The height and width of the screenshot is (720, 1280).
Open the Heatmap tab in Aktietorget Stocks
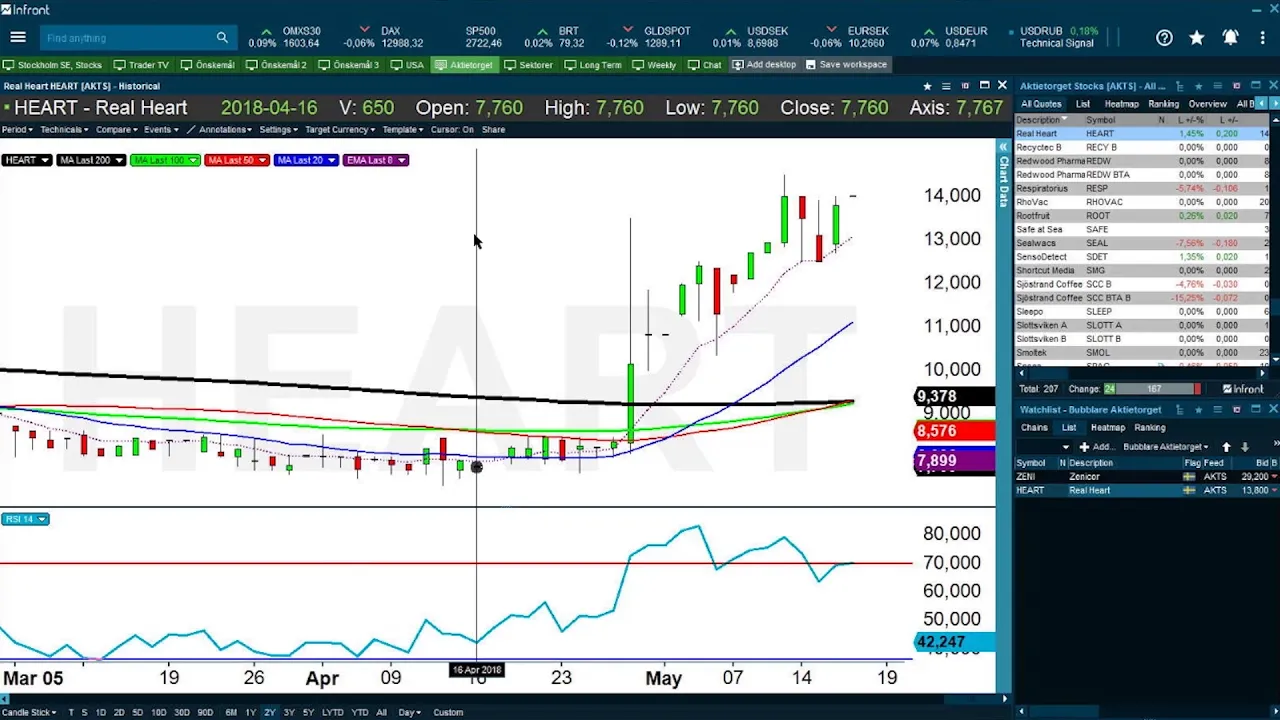coord(1121,104)
